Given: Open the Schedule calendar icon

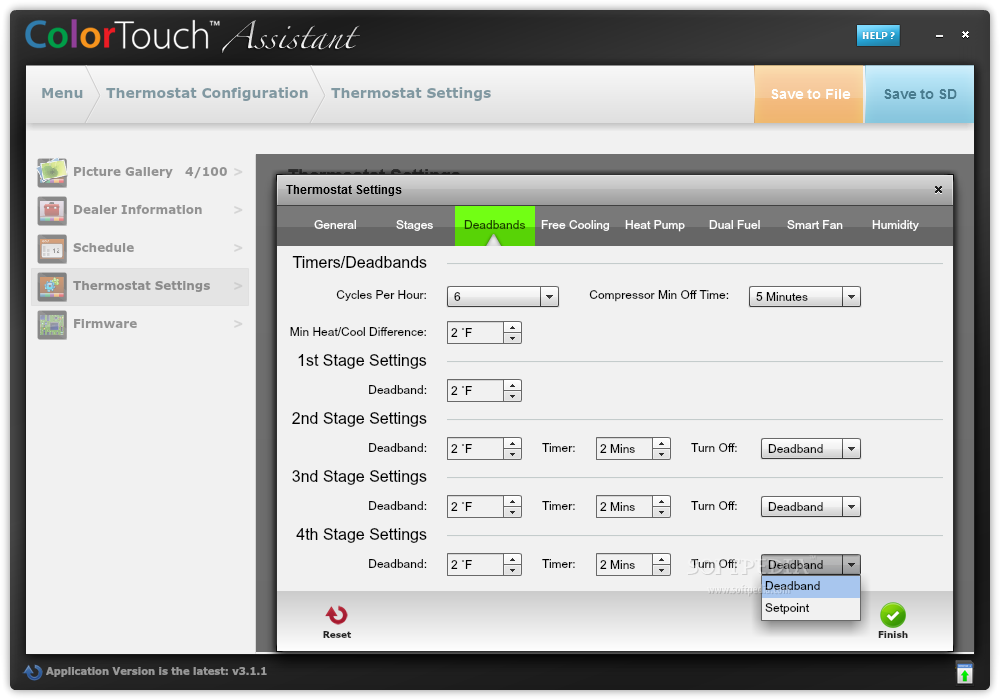Looking at the screenshot, I should click(52, 248).
